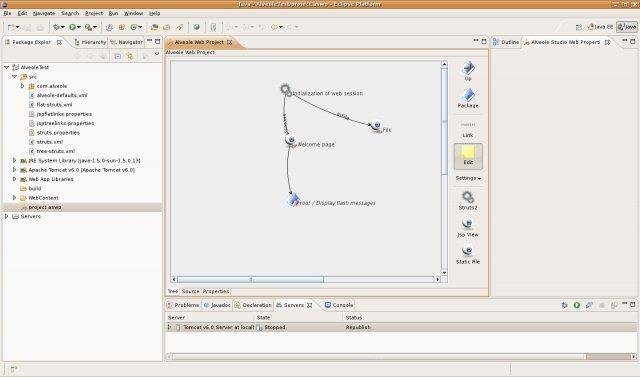Select struts.properties file
This screenshot has width=640, height=377.
click(x=58, y=133)
